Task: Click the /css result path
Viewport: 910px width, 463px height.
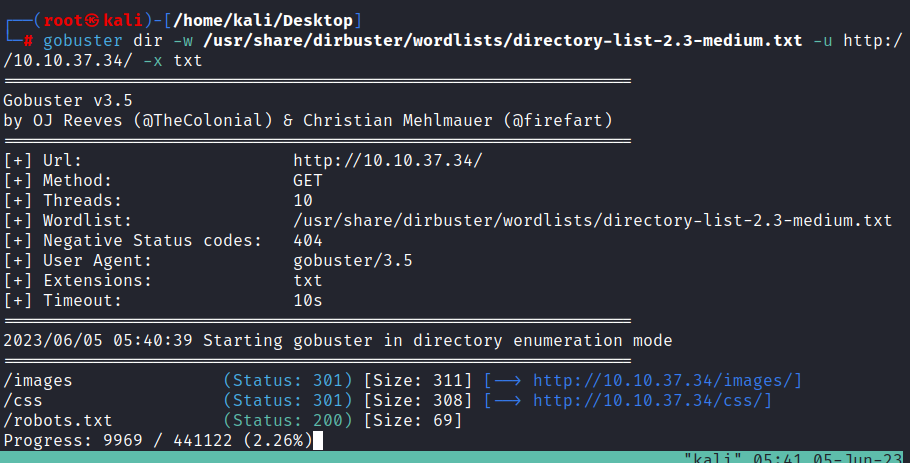Action: coord(23,400)
